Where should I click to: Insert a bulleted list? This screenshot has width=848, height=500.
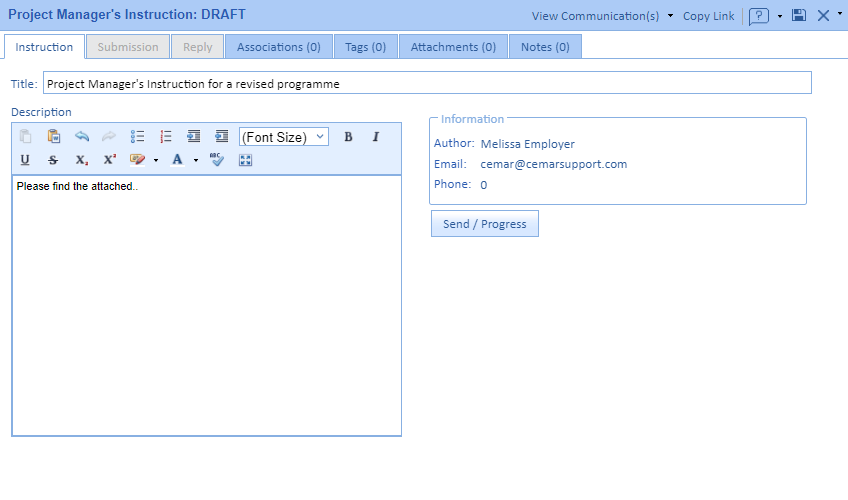(138, 137)
